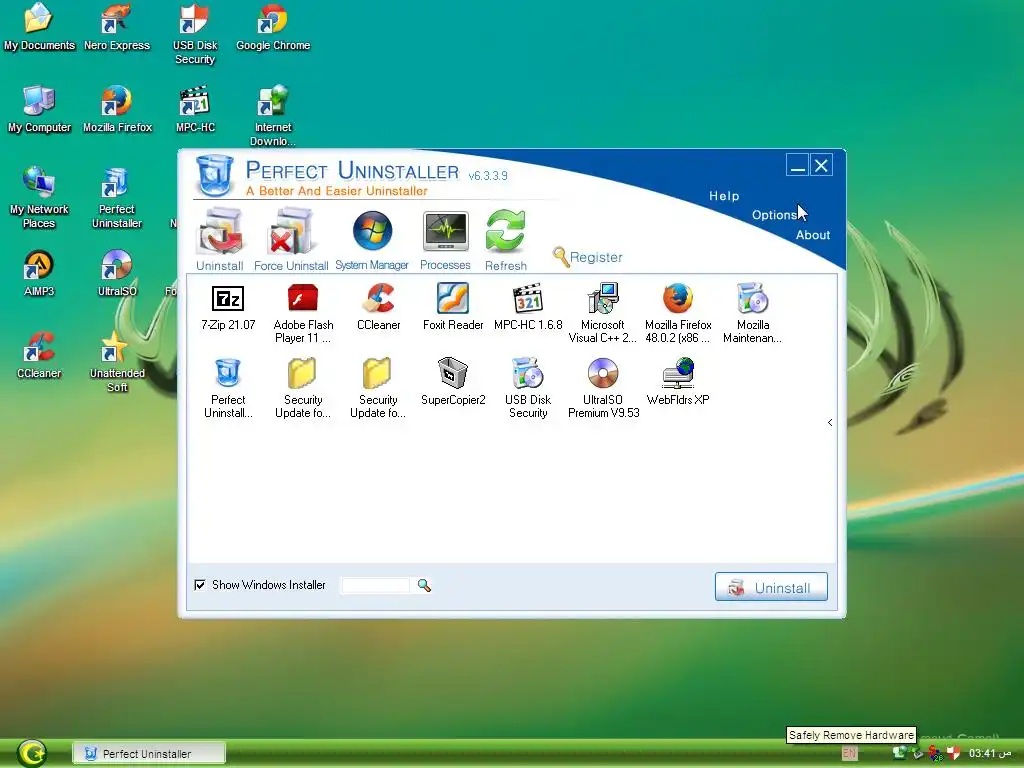Viewport: 1024px width, 768px height.
Task: Click the Start button
Action: (32, 753)
